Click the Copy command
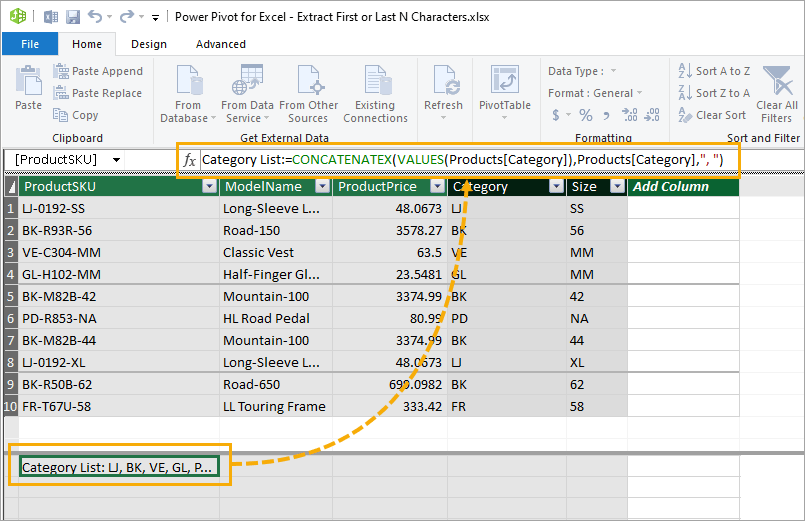This screenshot has height=521, width=805. click(x=75, y=115)
